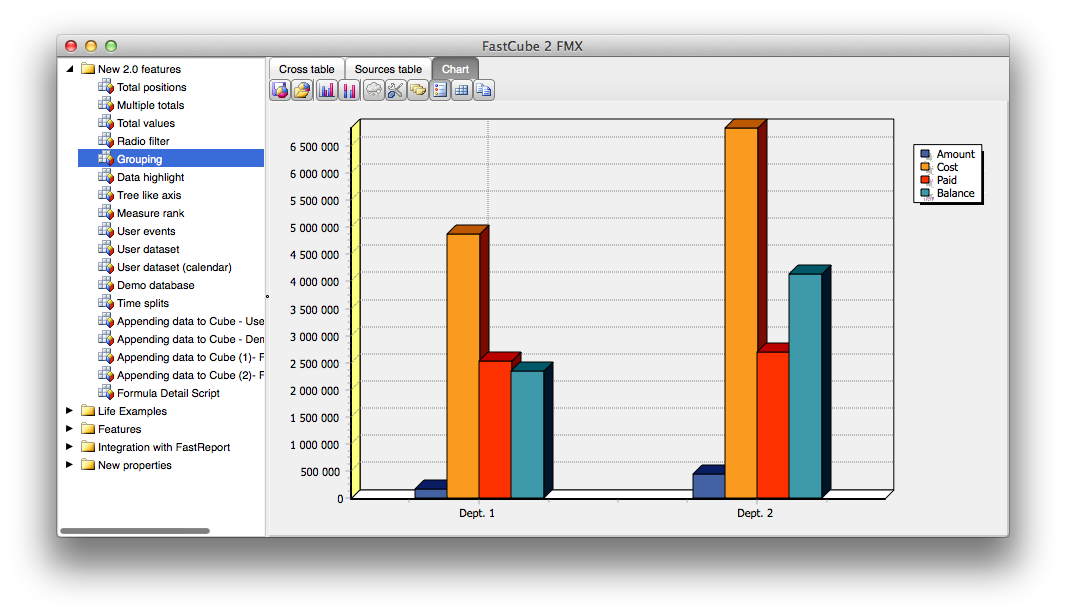Click the Paid legend color swatch
The height and width of the screenshot is (616, 1066).
(925, 179)
